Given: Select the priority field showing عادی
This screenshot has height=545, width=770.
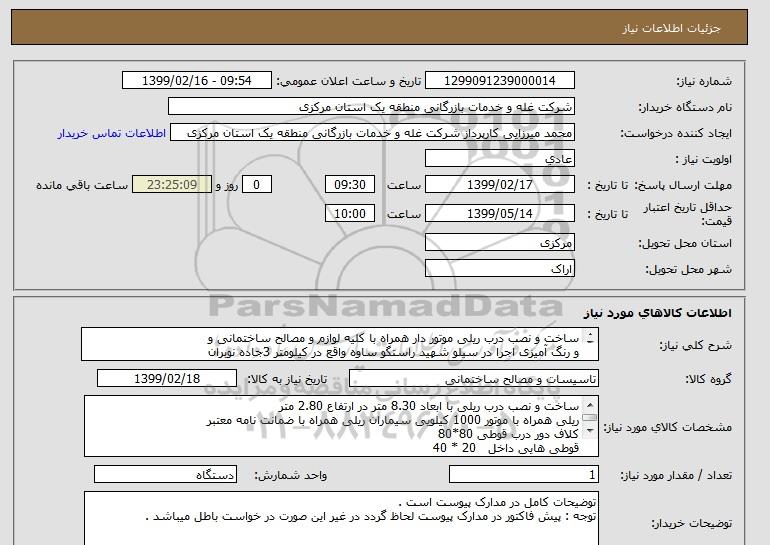Looking at the screenshot, I should (499, 159).
